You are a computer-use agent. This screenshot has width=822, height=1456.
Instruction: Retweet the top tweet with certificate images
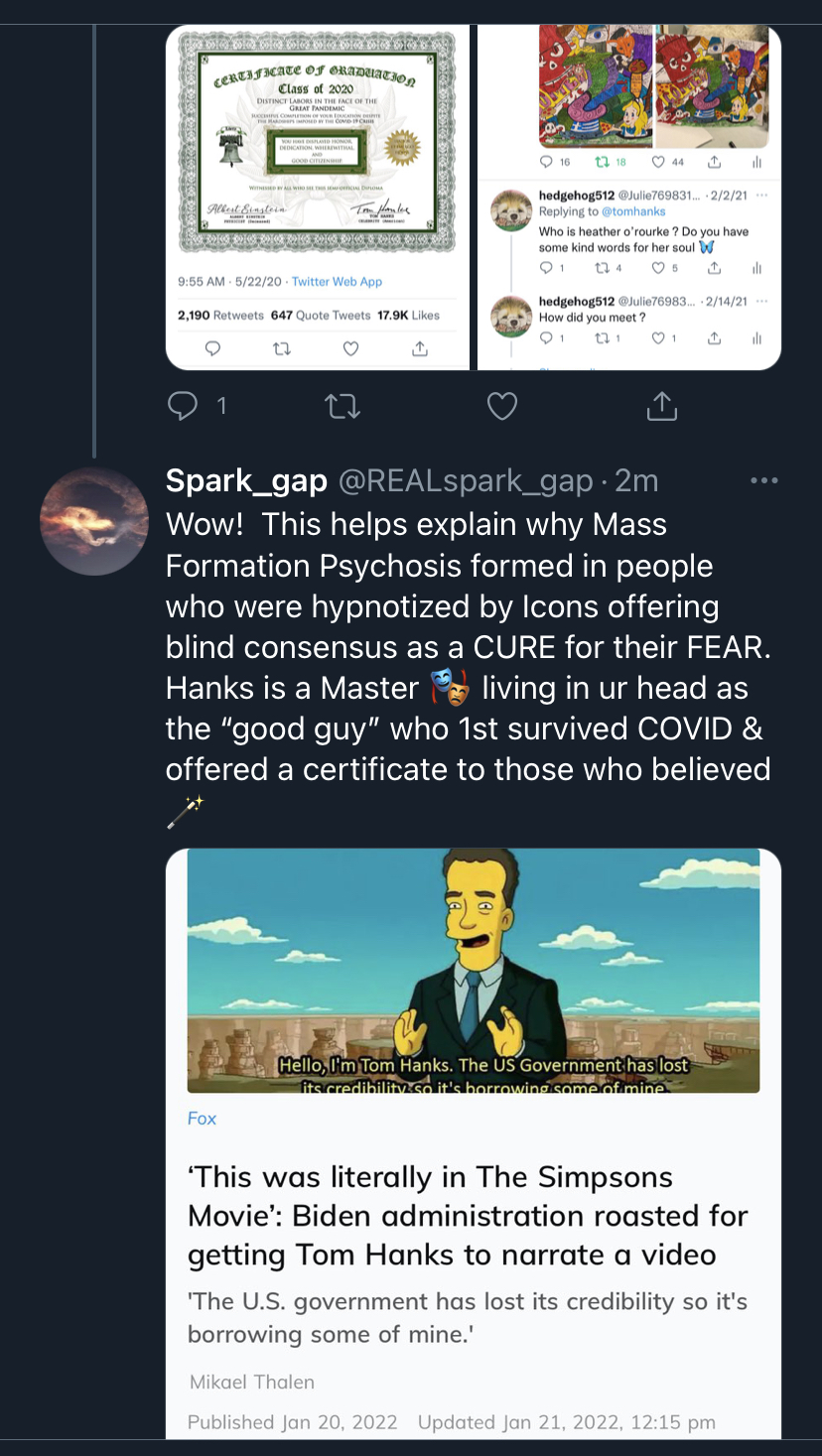[x=342, y=405]
